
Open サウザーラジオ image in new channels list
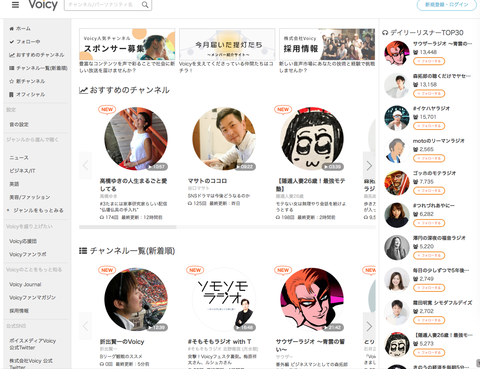click(312, 299)
